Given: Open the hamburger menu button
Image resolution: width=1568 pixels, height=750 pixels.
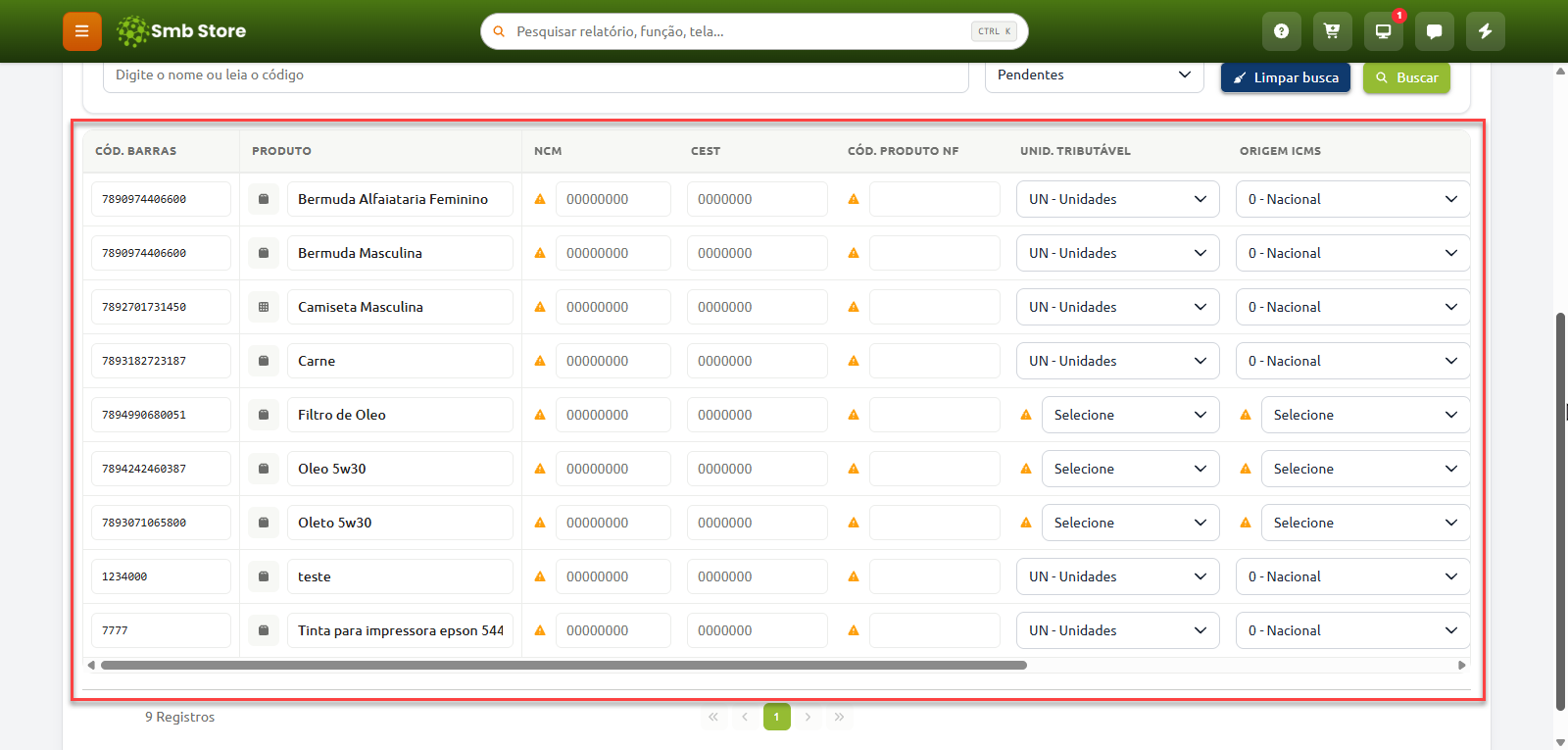Looking at the screenshot, I should [x=82, y=31].
